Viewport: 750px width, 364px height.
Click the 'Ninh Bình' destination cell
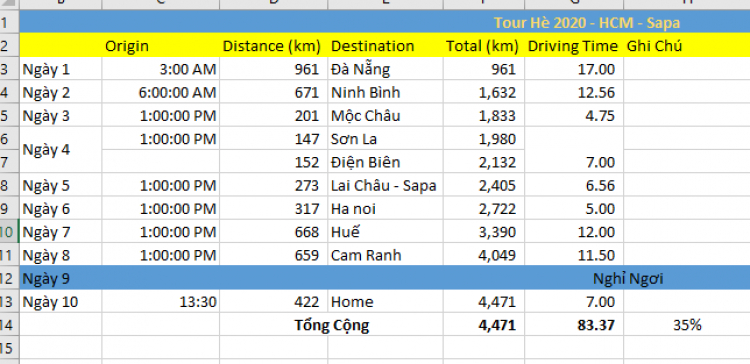[386, 92]
